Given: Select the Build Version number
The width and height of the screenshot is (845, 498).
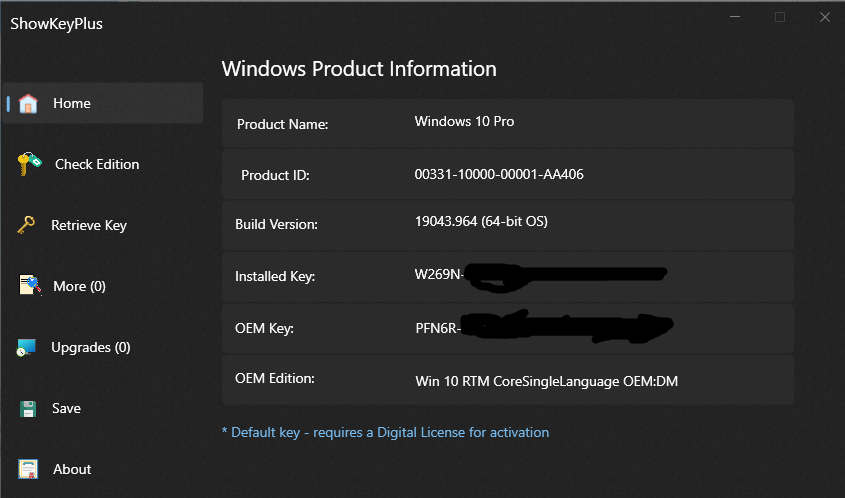Looking at the screenshot, I should point(481,221).
